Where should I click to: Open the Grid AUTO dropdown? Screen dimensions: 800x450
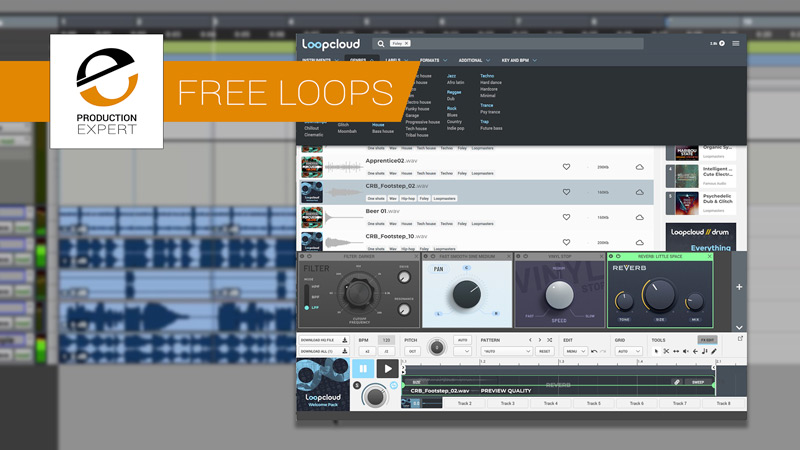tap(628, 351)
